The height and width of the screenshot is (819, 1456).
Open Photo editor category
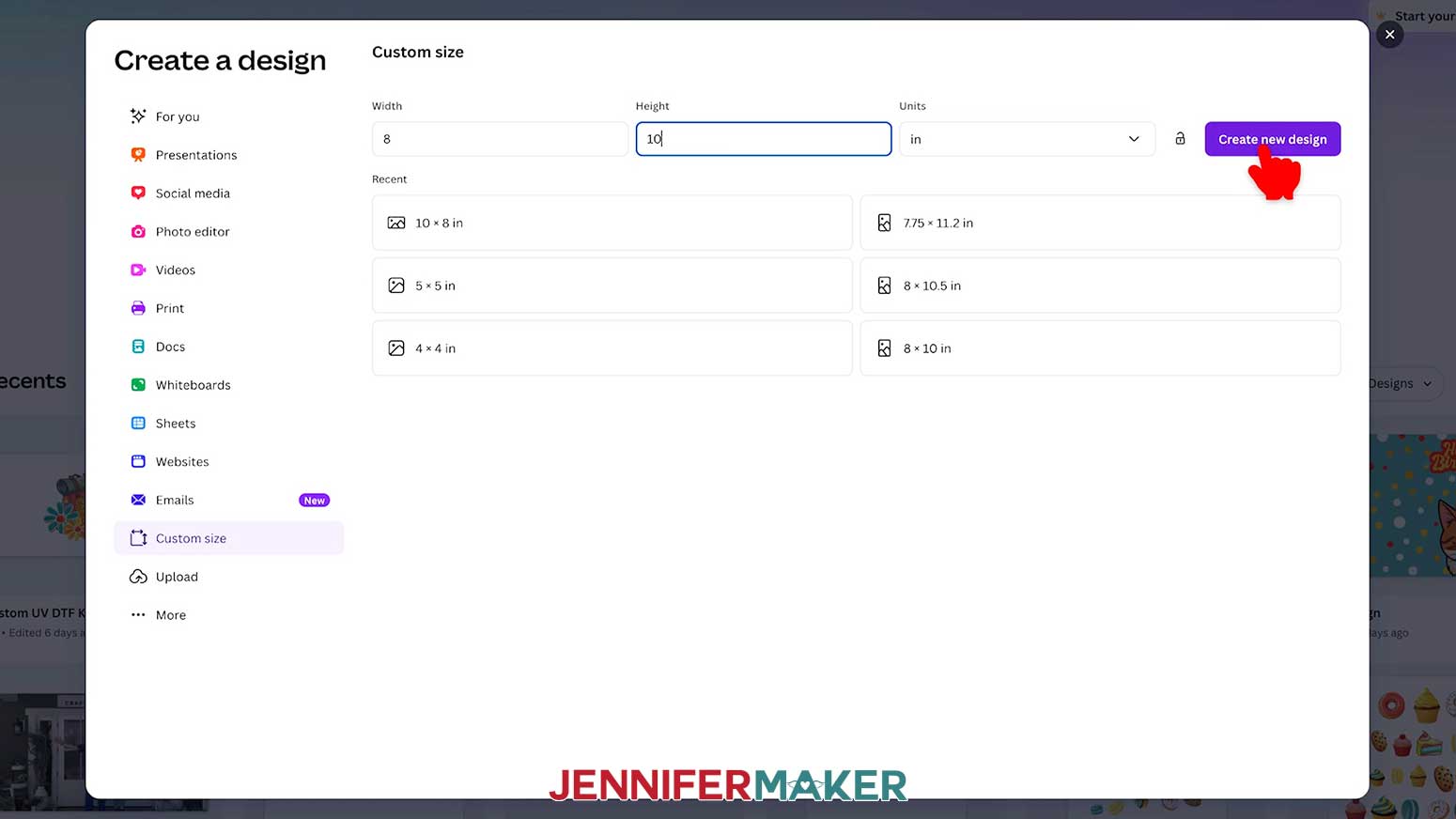228,232
